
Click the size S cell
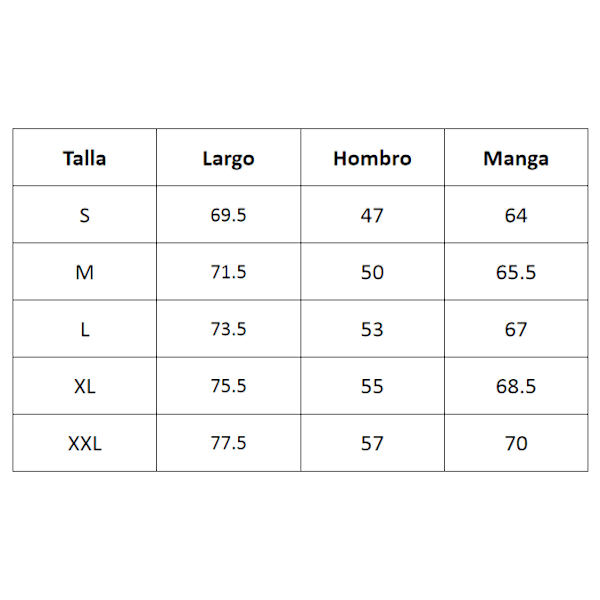[x=84, y=215]
